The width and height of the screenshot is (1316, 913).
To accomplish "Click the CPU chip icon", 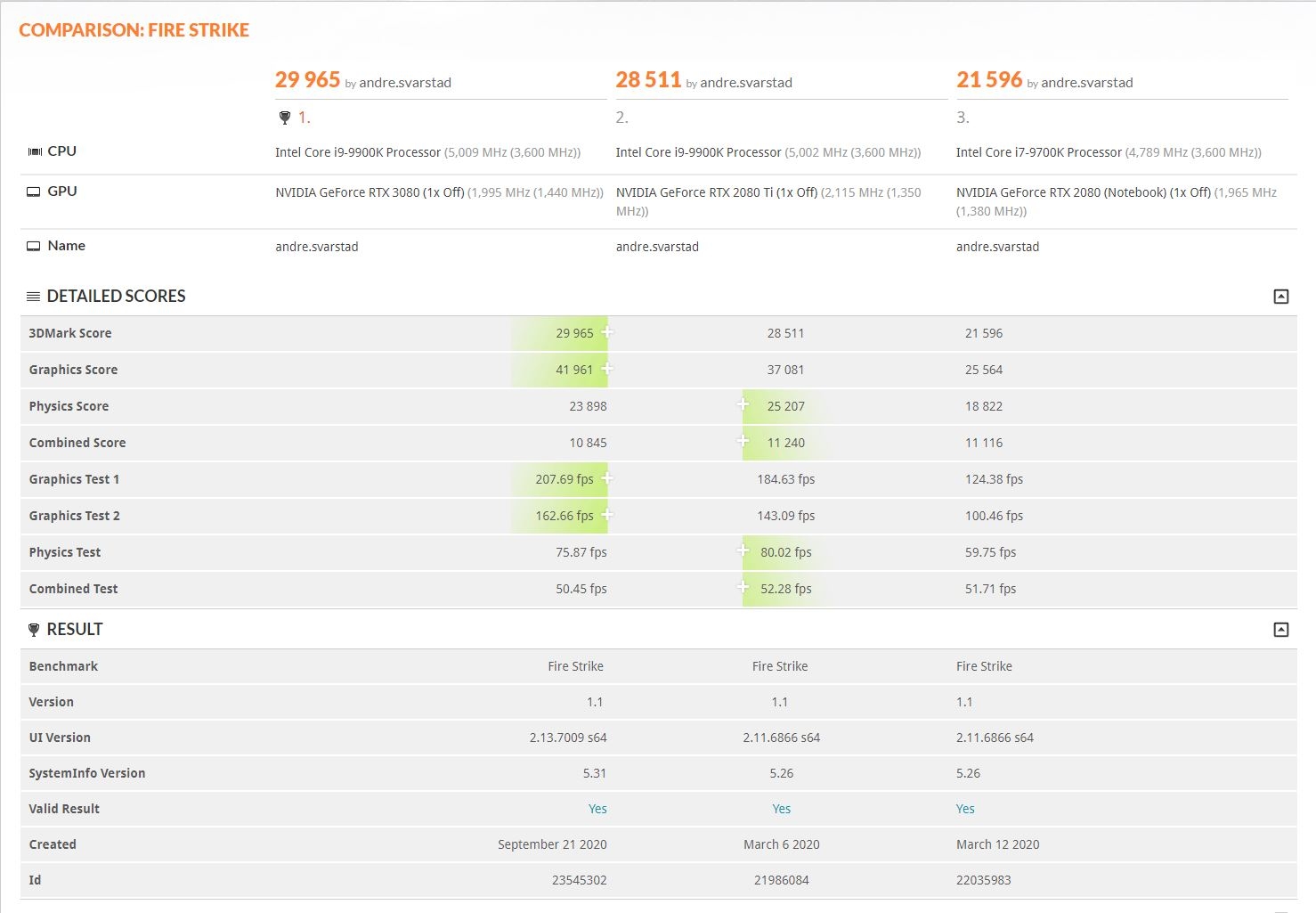I will [35, 151].
